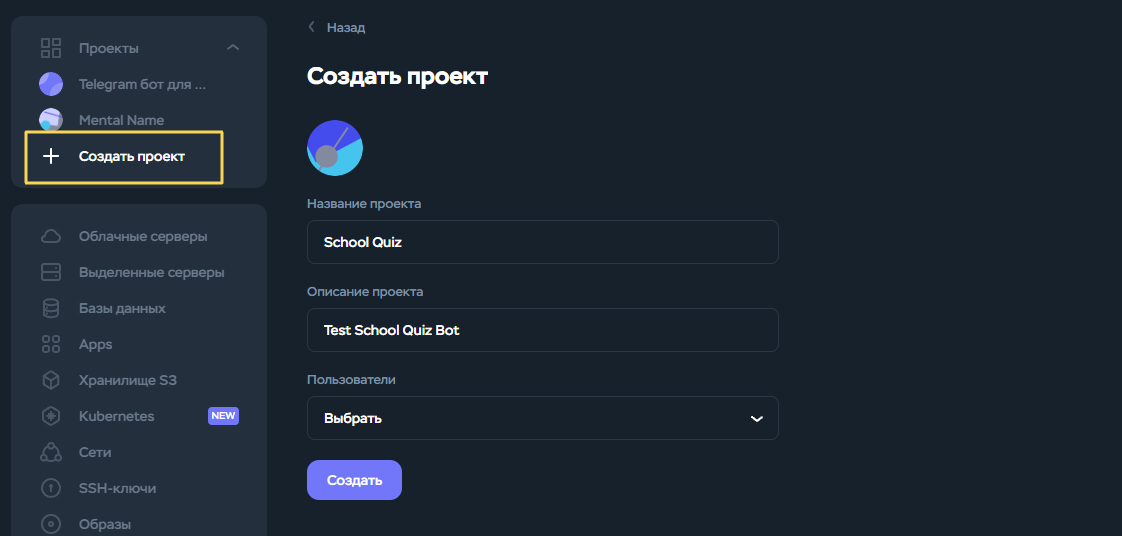Open the Telegram bot project avatar

[51, 84]
